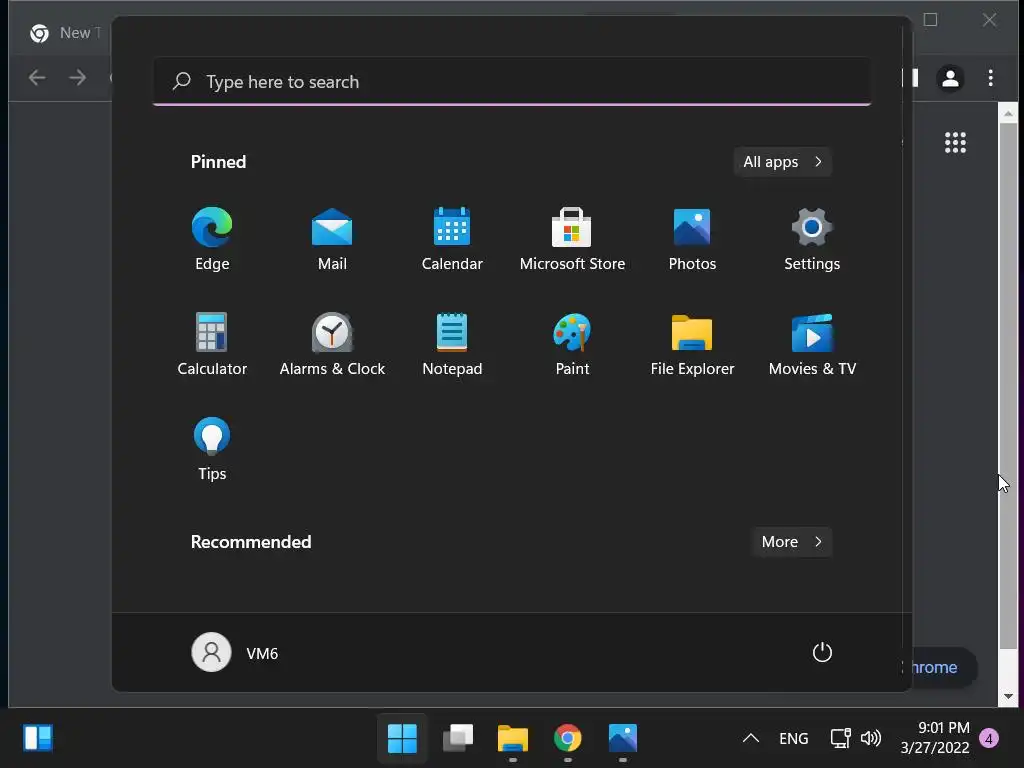Open File Explorer from pinned apps
1024x768 pixels.
tap(692, 344)
